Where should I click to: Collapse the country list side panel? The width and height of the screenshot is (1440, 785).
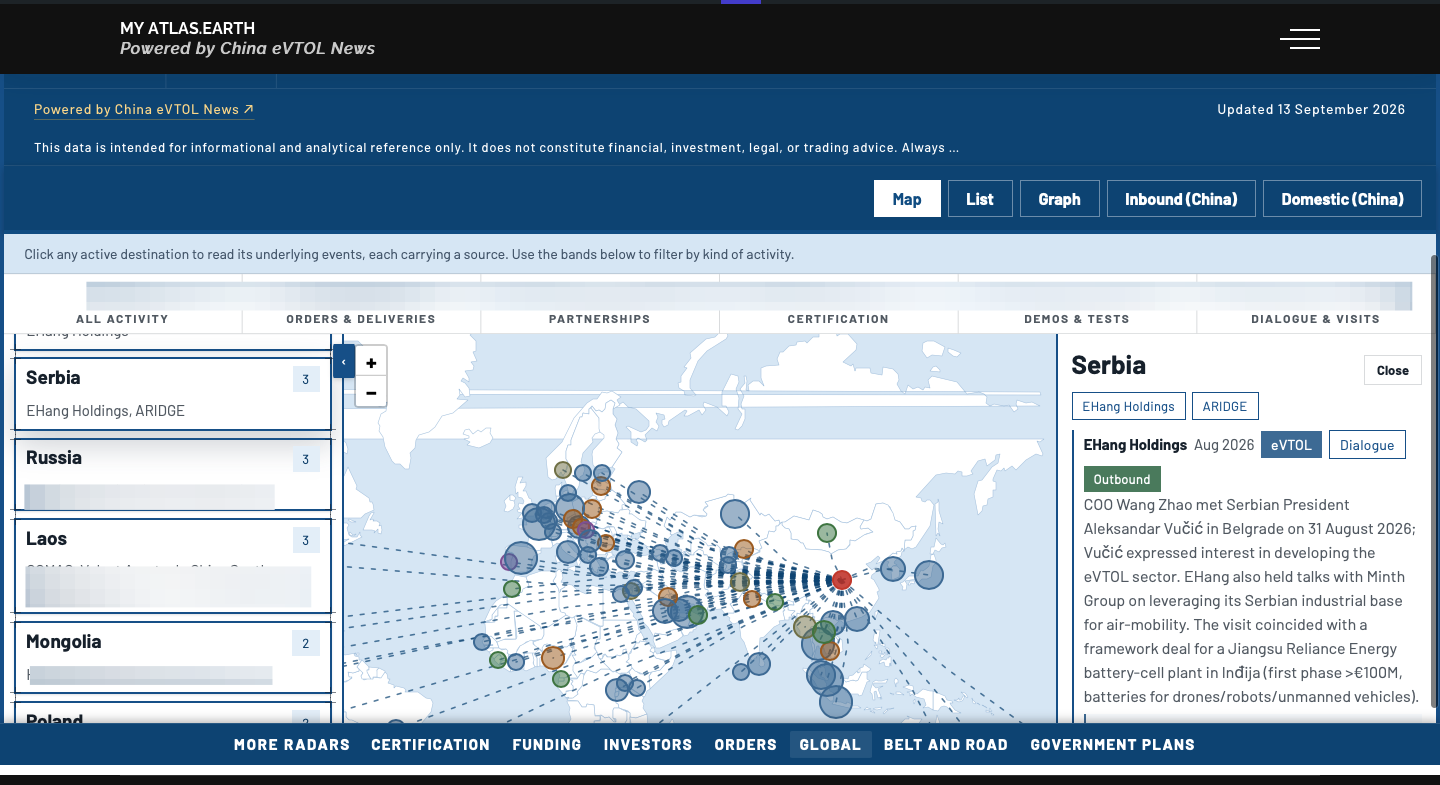coord(344,362)
